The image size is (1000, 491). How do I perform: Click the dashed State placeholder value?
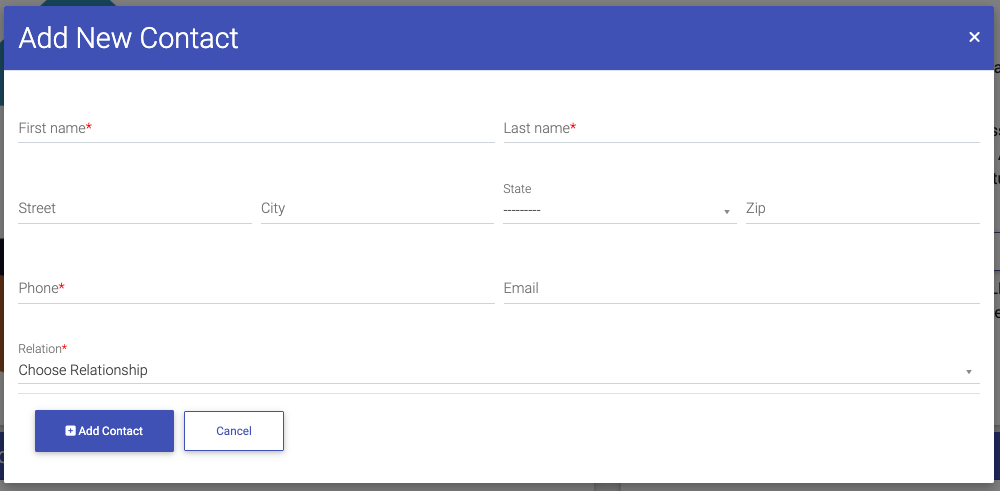pyautogui.click(x=522, y=210)
